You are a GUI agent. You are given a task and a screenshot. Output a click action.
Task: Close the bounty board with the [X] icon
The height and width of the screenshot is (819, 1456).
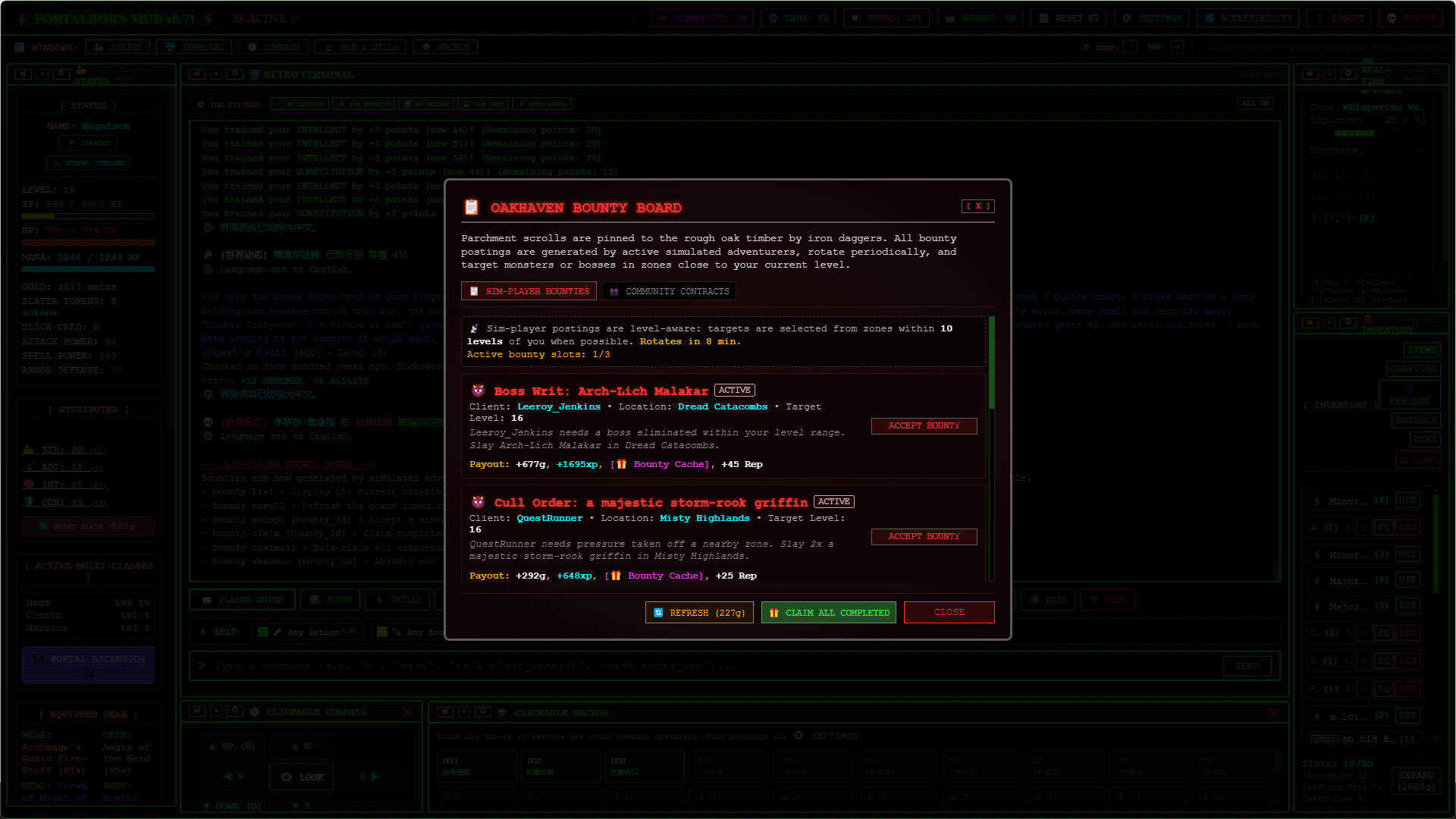coord(977,206)
